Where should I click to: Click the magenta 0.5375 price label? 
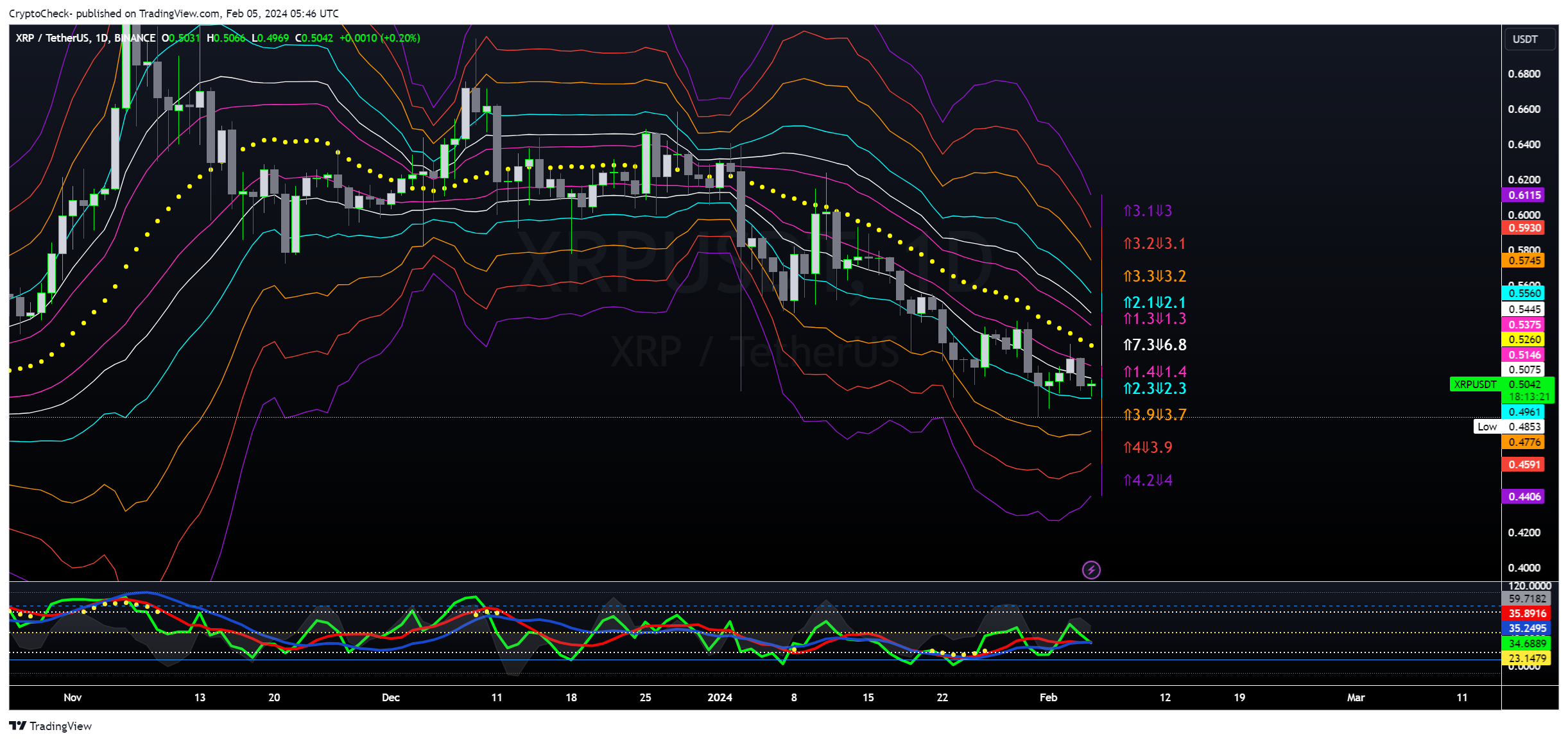click(1523, 325)
